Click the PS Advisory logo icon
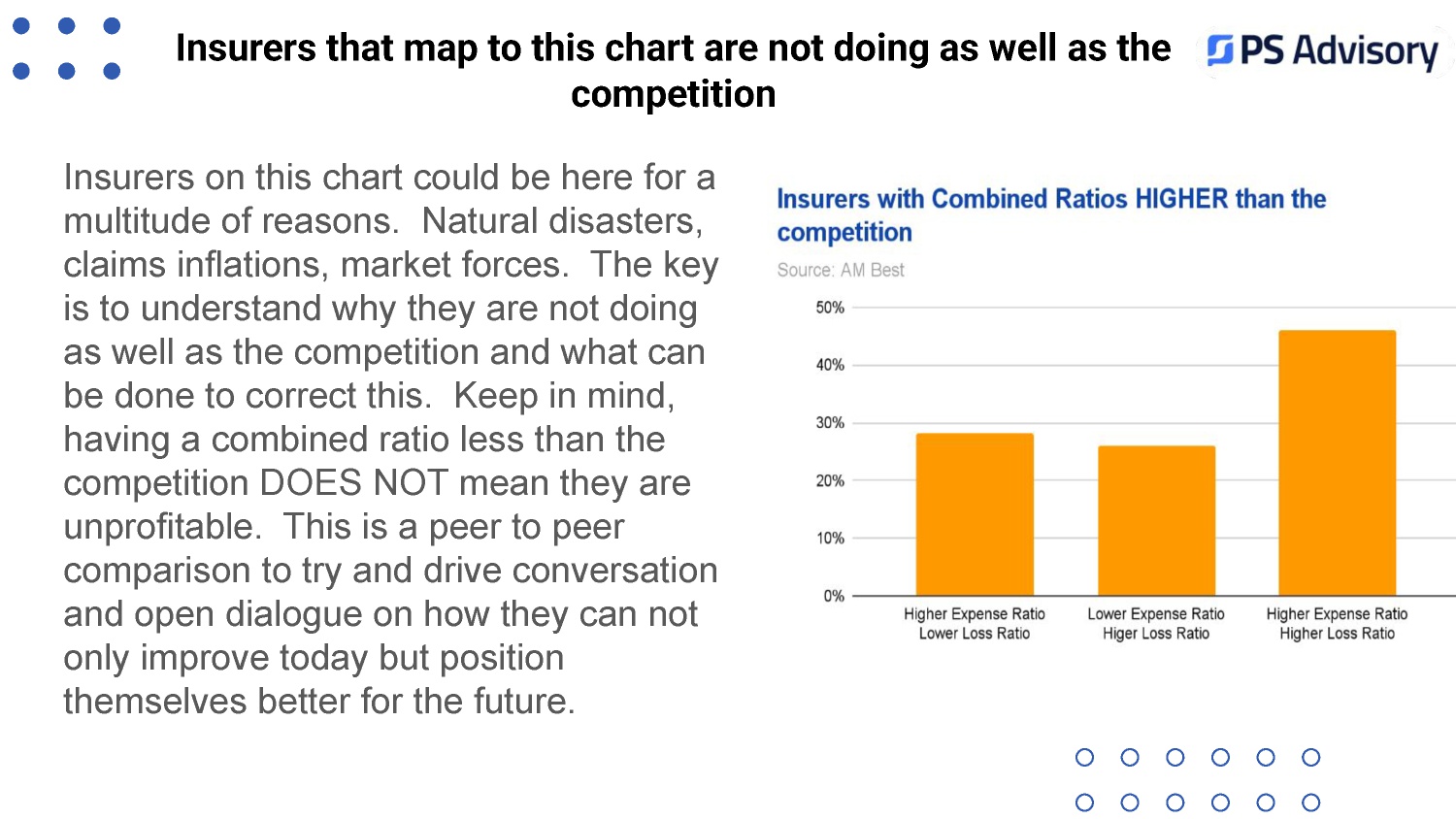This screenshot has width=1456, height=819. (1220, 49)
